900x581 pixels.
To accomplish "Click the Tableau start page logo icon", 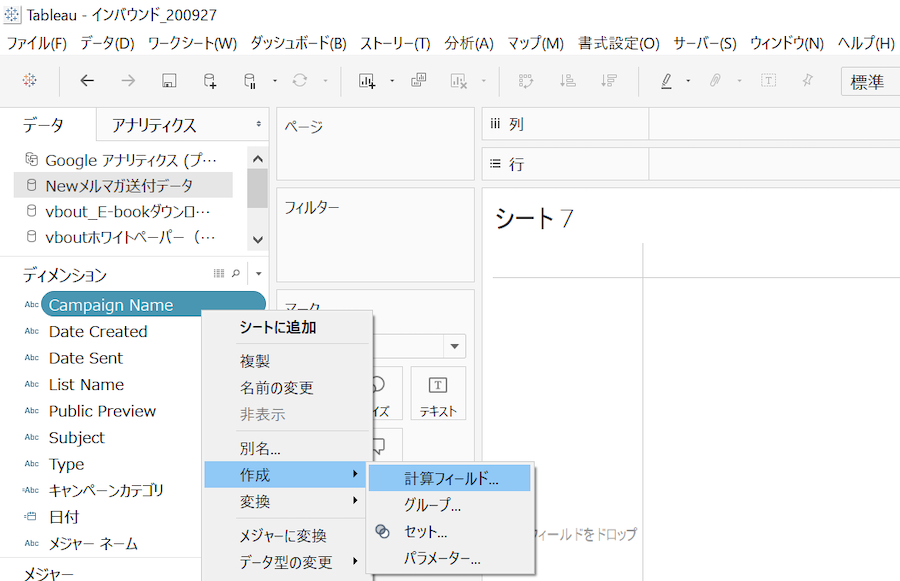I will coord(30,81).
